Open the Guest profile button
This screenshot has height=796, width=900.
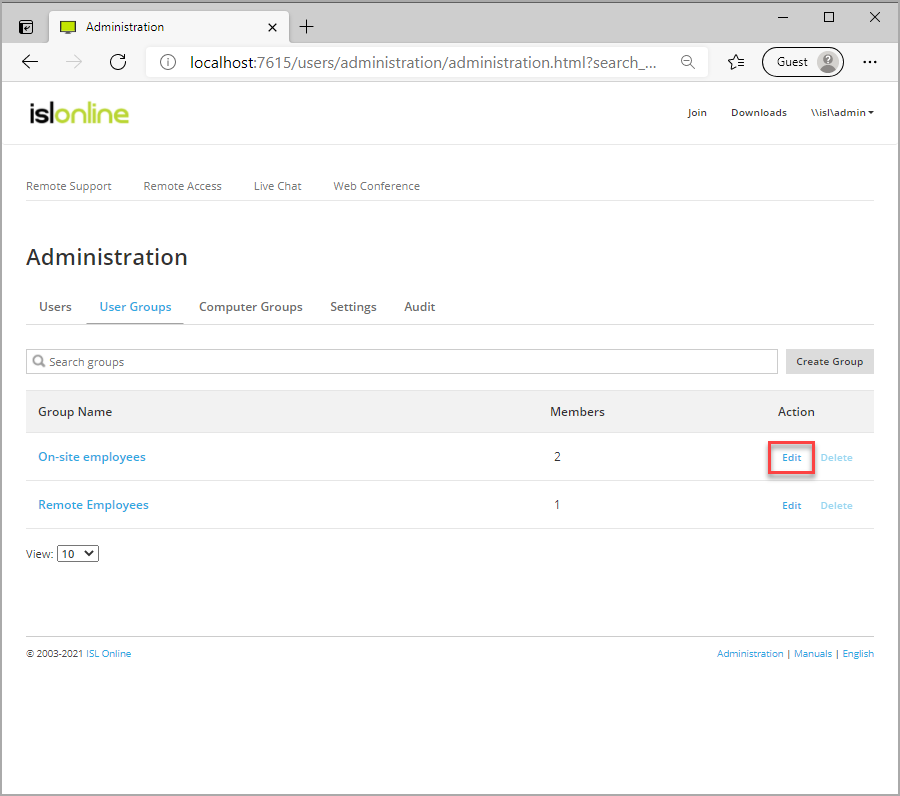[802, 62]
